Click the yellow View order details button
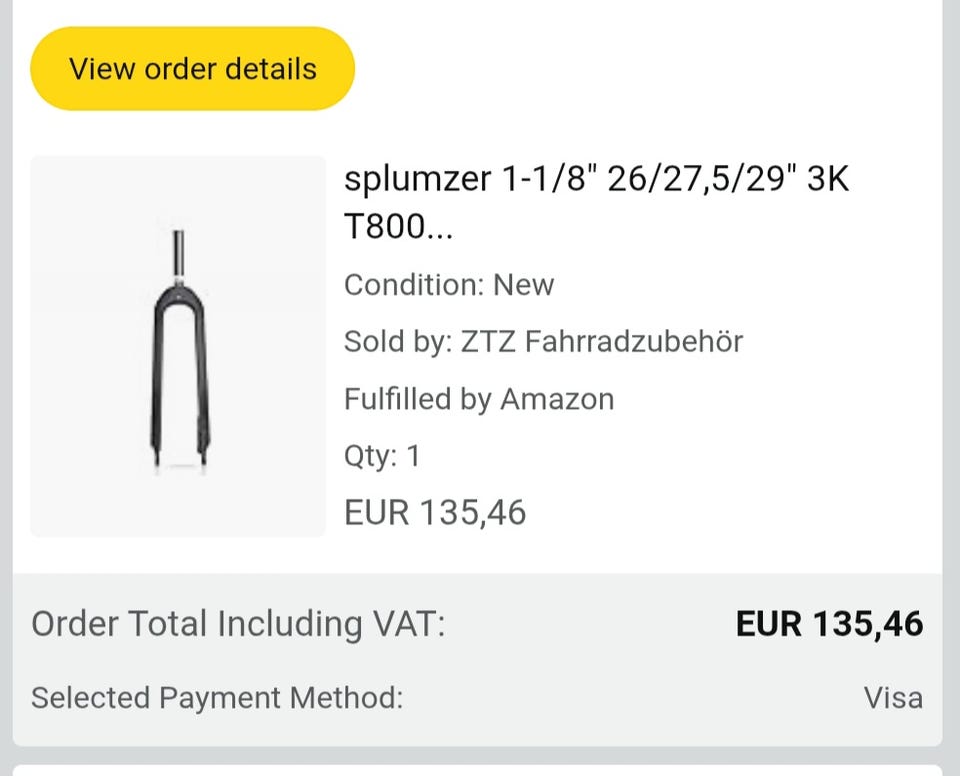 [192, 69]
